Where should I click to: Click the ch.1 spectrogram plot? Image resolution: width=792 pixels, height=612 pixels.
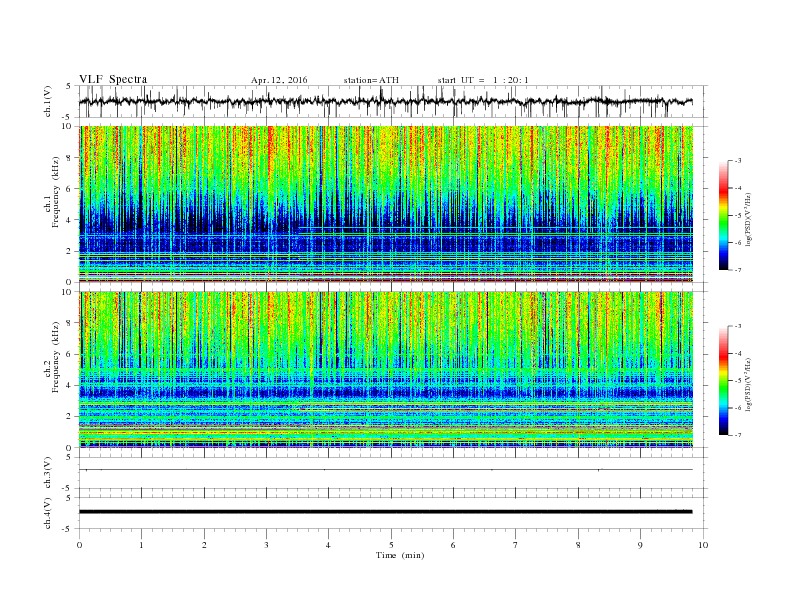(386, 204)
